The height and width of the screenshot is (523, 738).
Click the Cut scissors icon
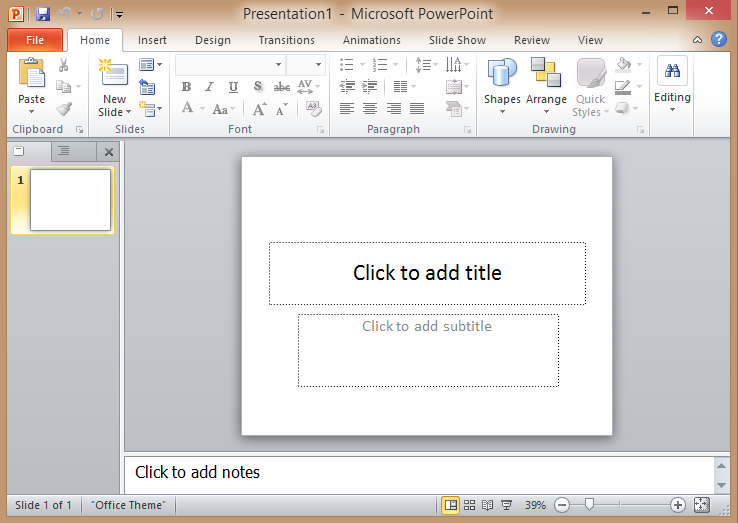click(x=64, y=65)
